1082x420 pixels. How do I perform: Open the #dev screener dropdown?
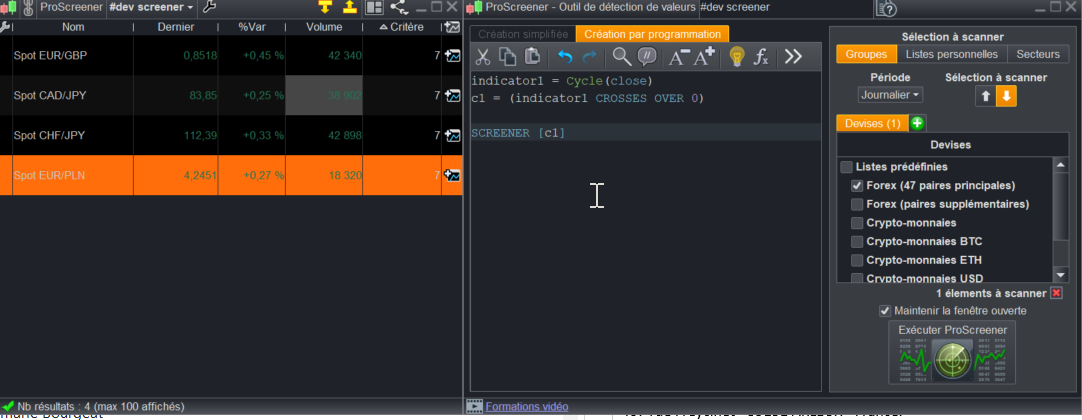pos(151,8)
